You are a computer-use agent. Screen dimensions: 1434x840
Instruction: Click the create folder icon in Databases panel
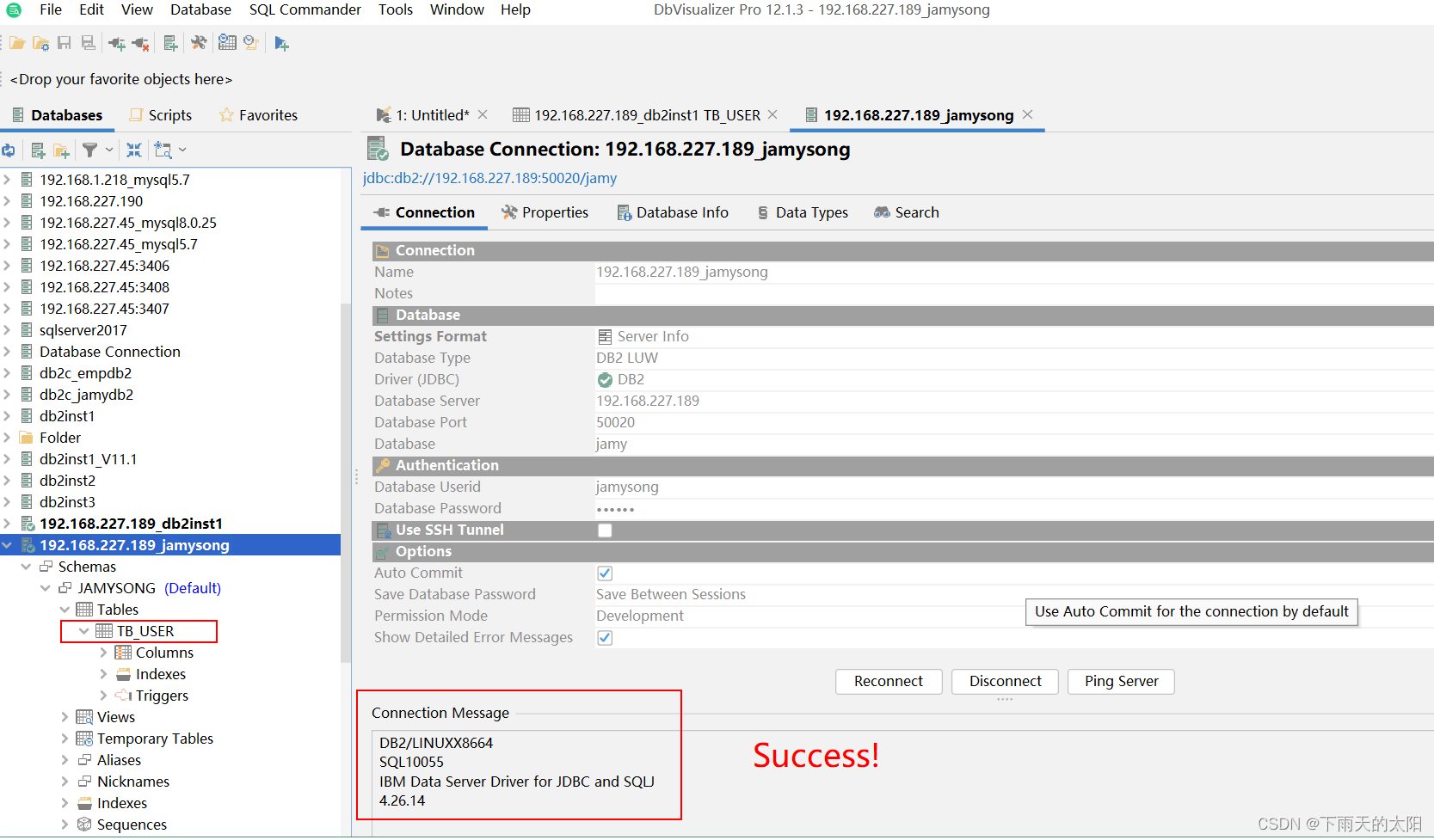tap(61, 150)
